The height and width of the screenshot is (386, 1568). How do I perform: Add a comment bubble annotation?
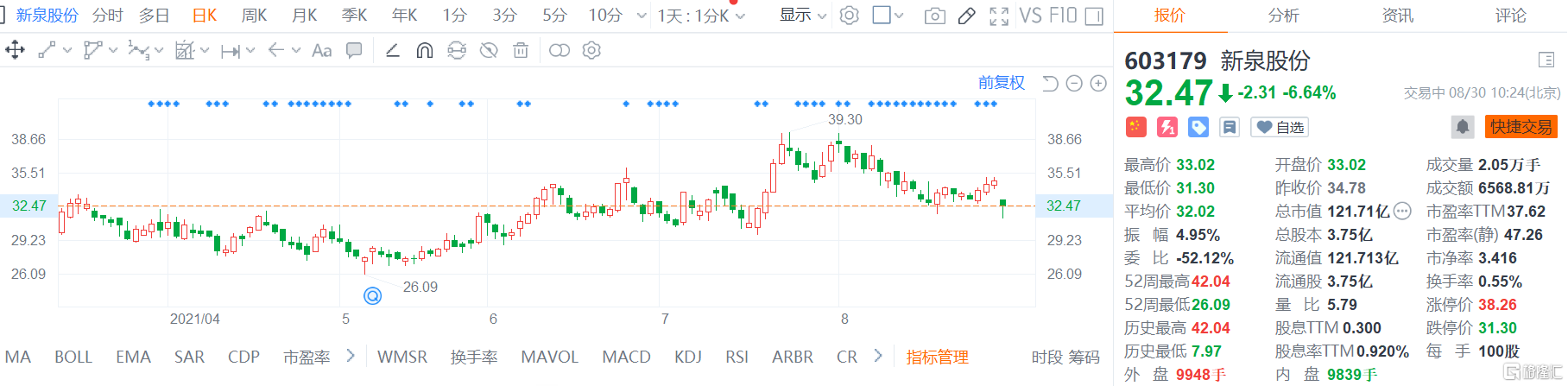point(354,50)
